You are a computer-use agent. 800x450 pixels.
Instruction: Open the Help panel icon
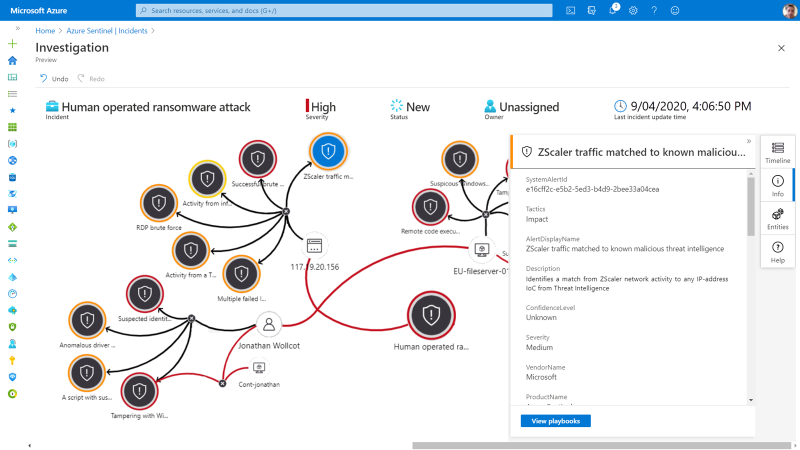tap(777, 251)
